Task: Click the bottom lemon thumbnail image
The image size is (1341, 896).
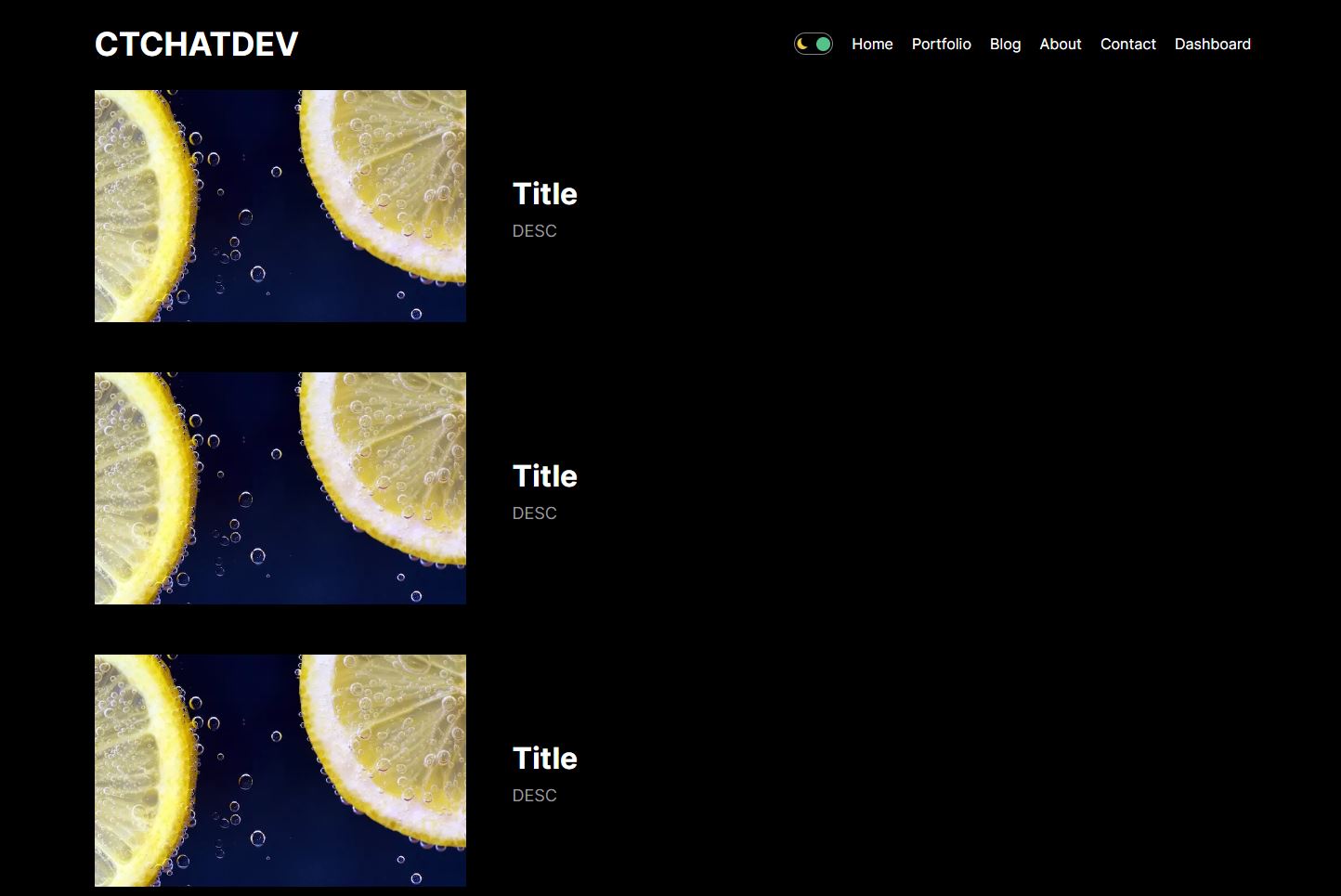Action: point(280,770)
